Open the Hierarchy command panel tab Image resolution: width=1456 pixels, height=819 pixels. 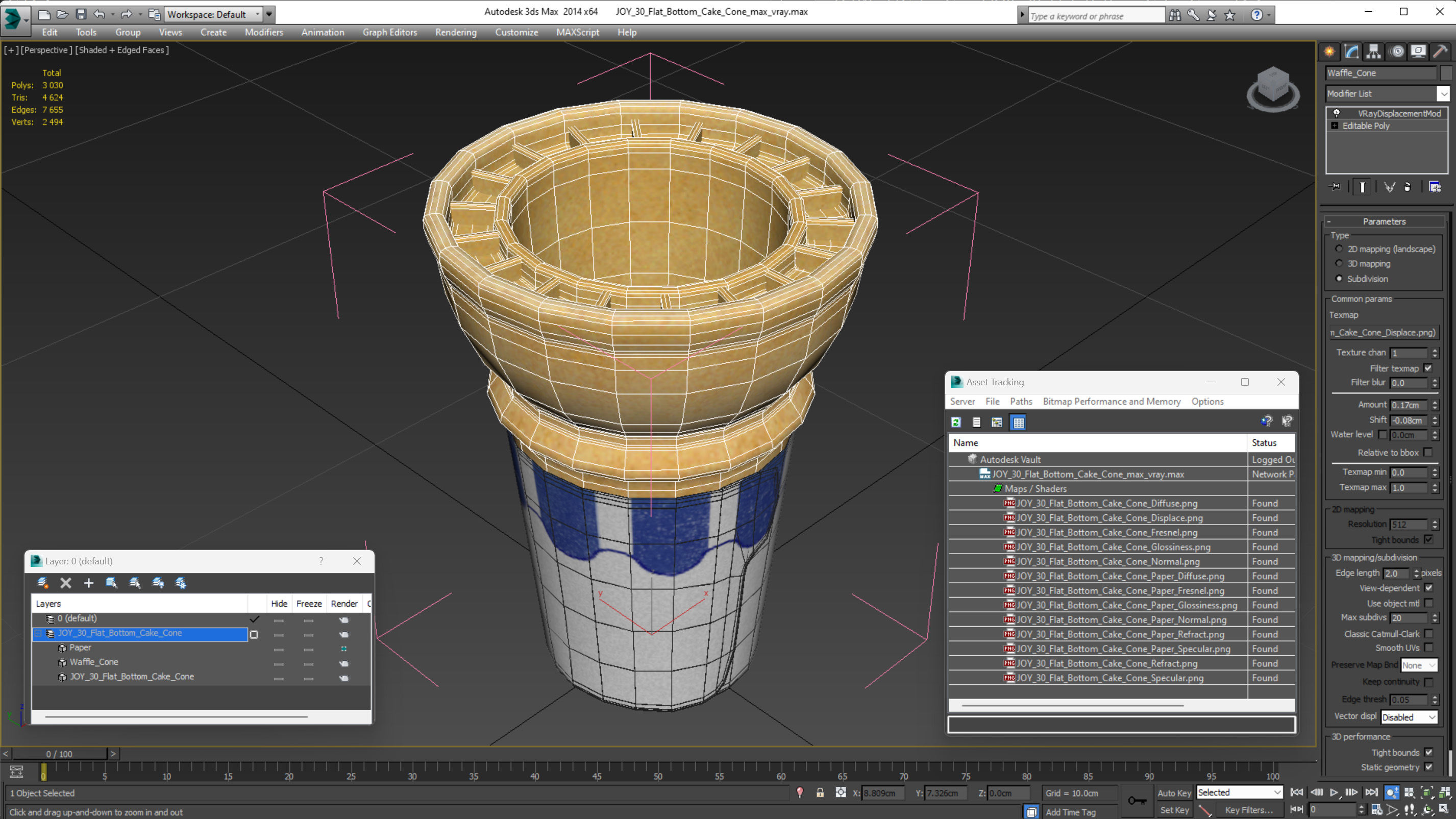point(1373,52)
